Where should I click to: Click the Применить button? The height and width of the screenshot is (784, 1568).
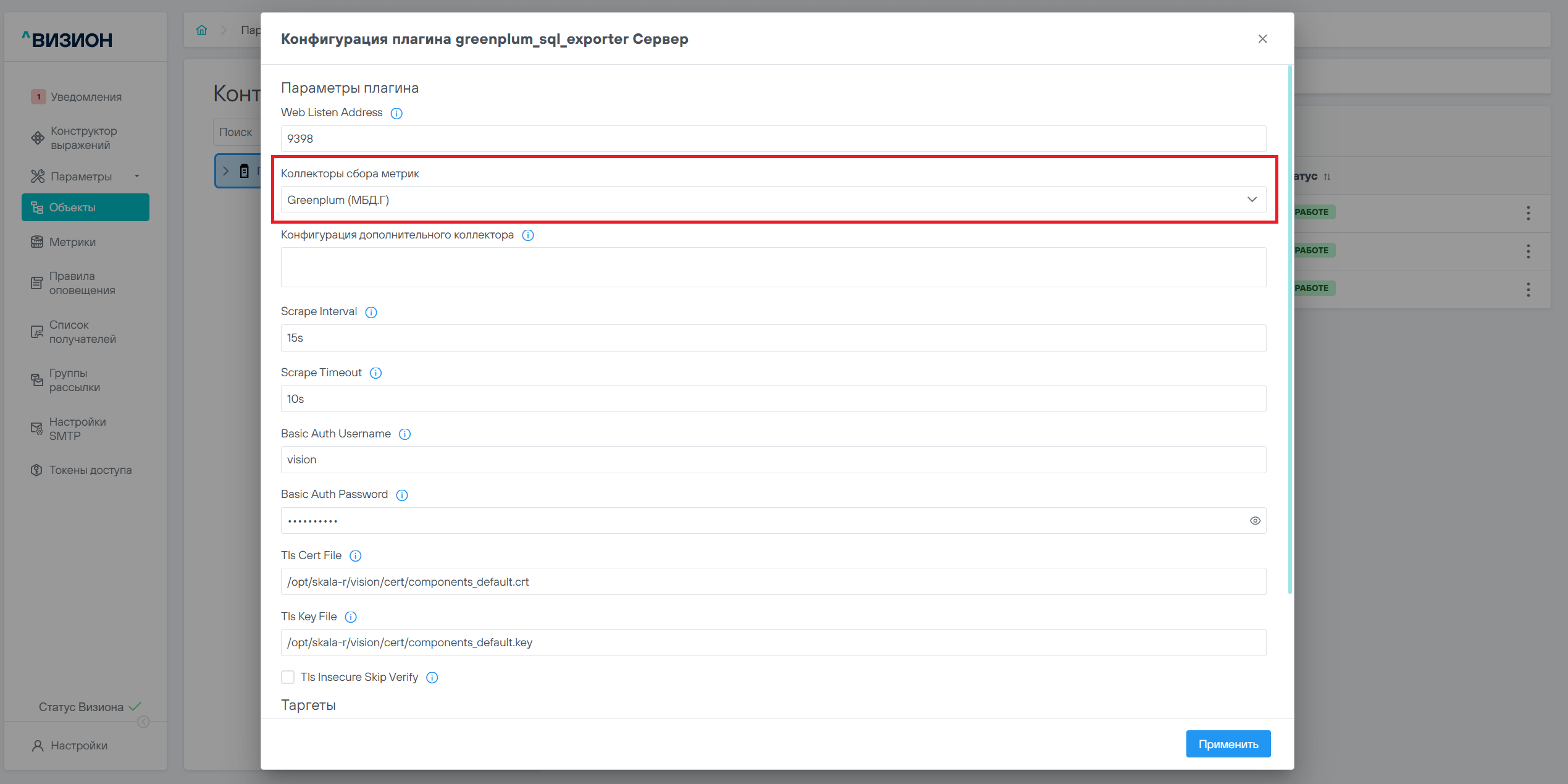1228,744
